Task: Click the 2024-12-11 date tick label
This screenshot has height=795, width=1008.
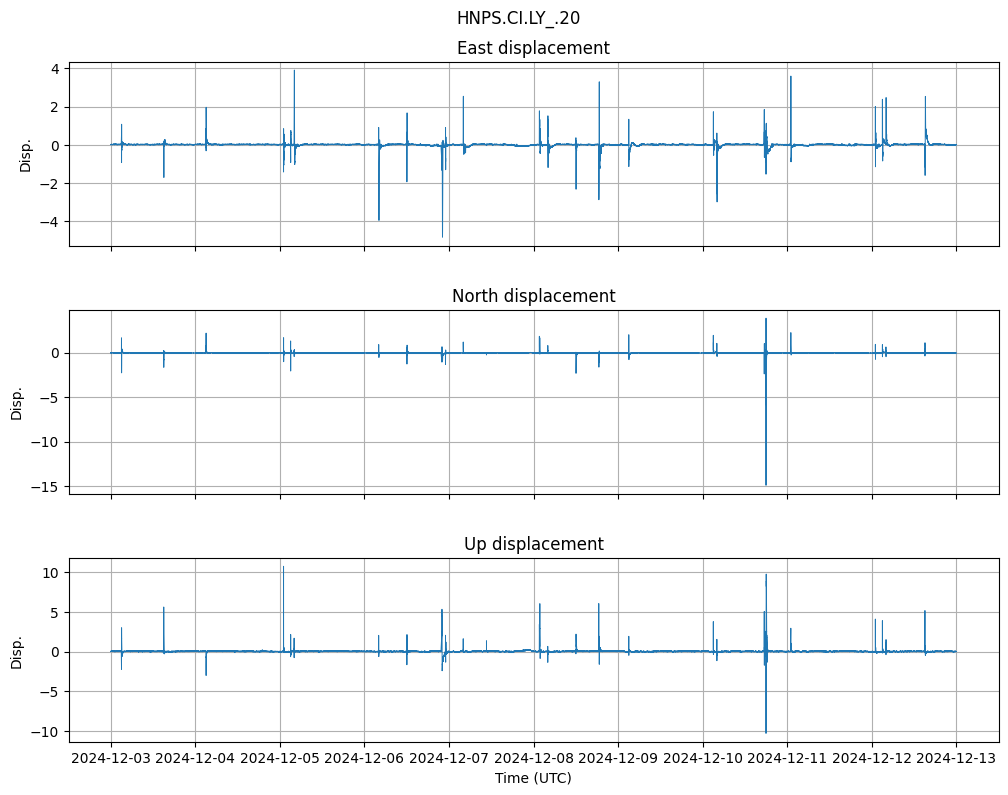Action: tap(787, 758)
